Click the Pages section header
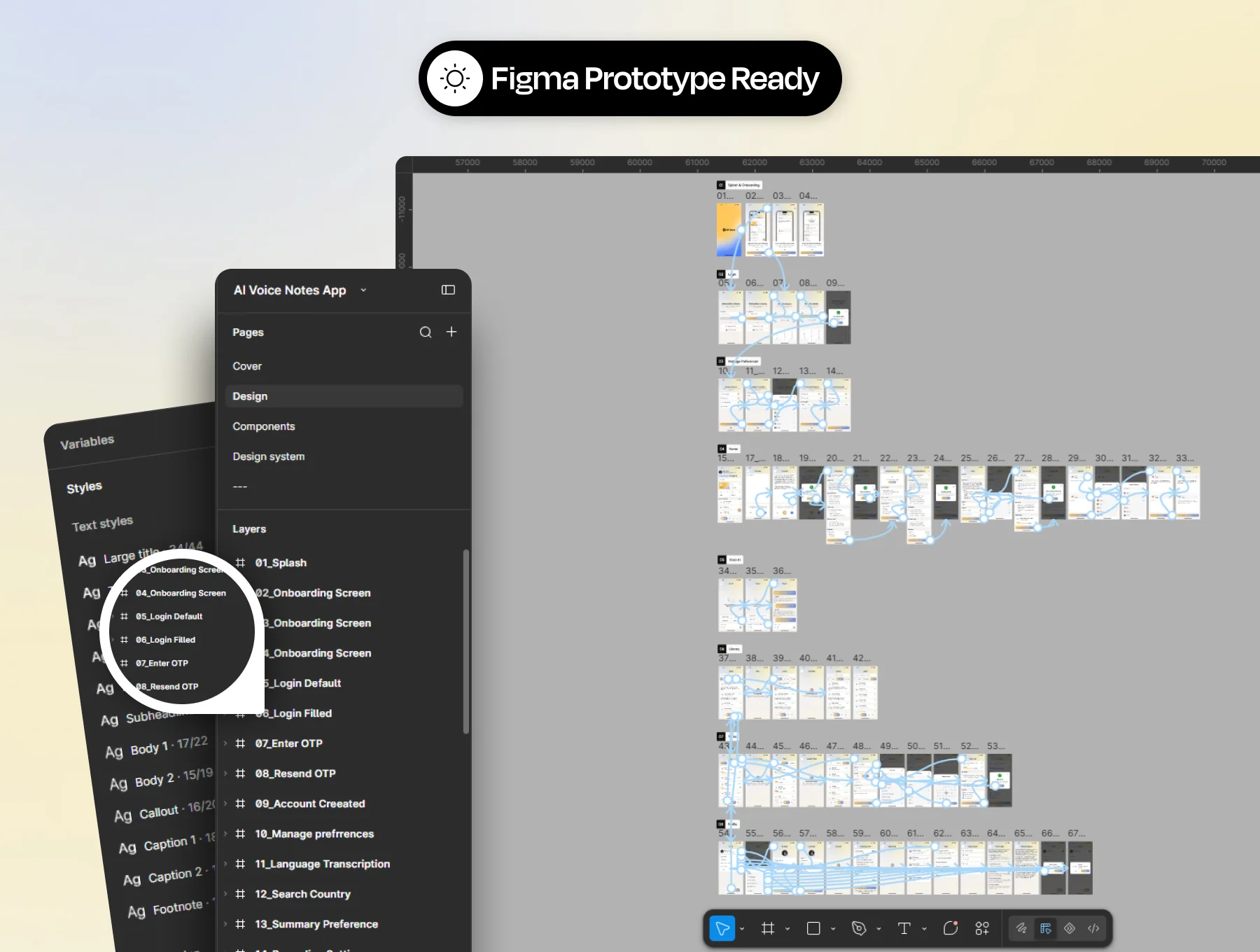 point(248,332)
